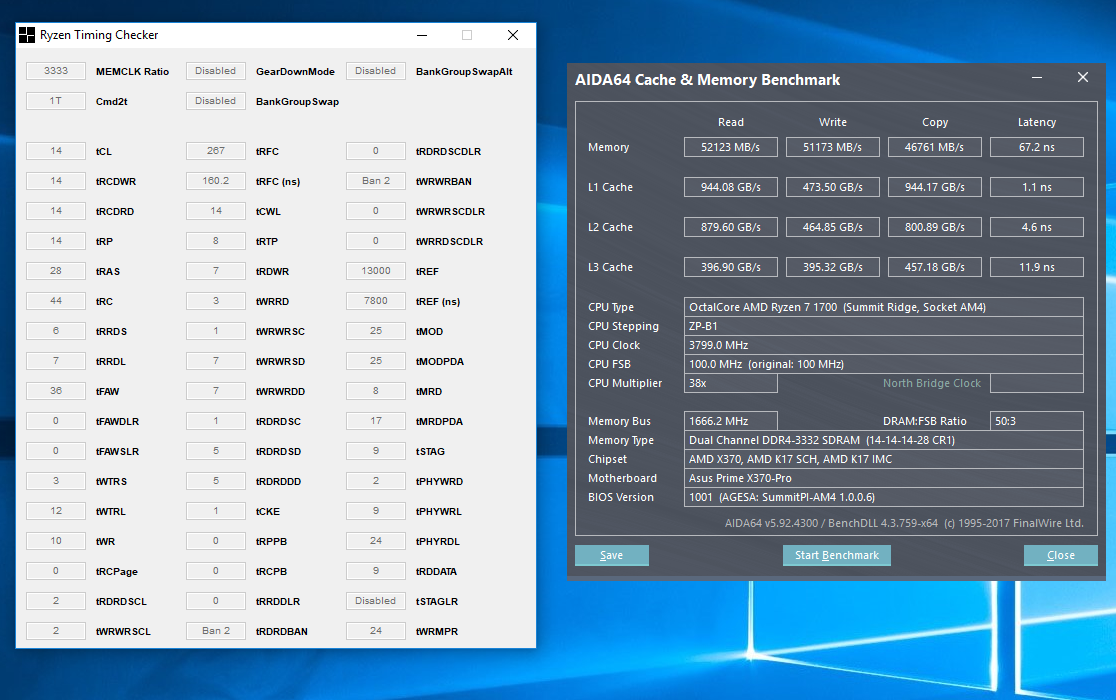Click Memory Read result 52123 MB/s
Viewport: 1116px width, 700px height.
click(x=730, y=147)
